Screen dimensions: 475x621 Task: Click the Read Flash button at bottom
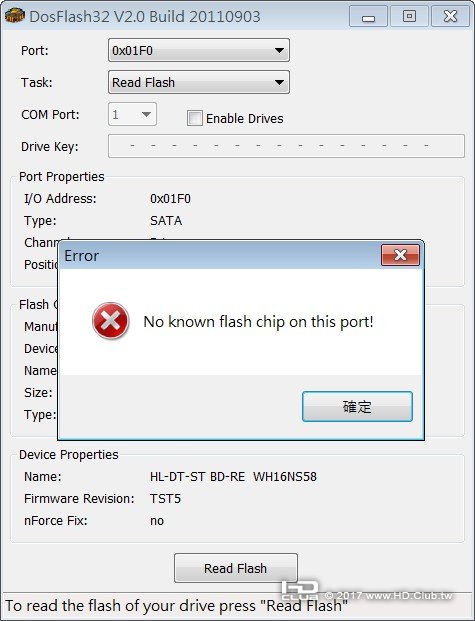click(236, 568)
